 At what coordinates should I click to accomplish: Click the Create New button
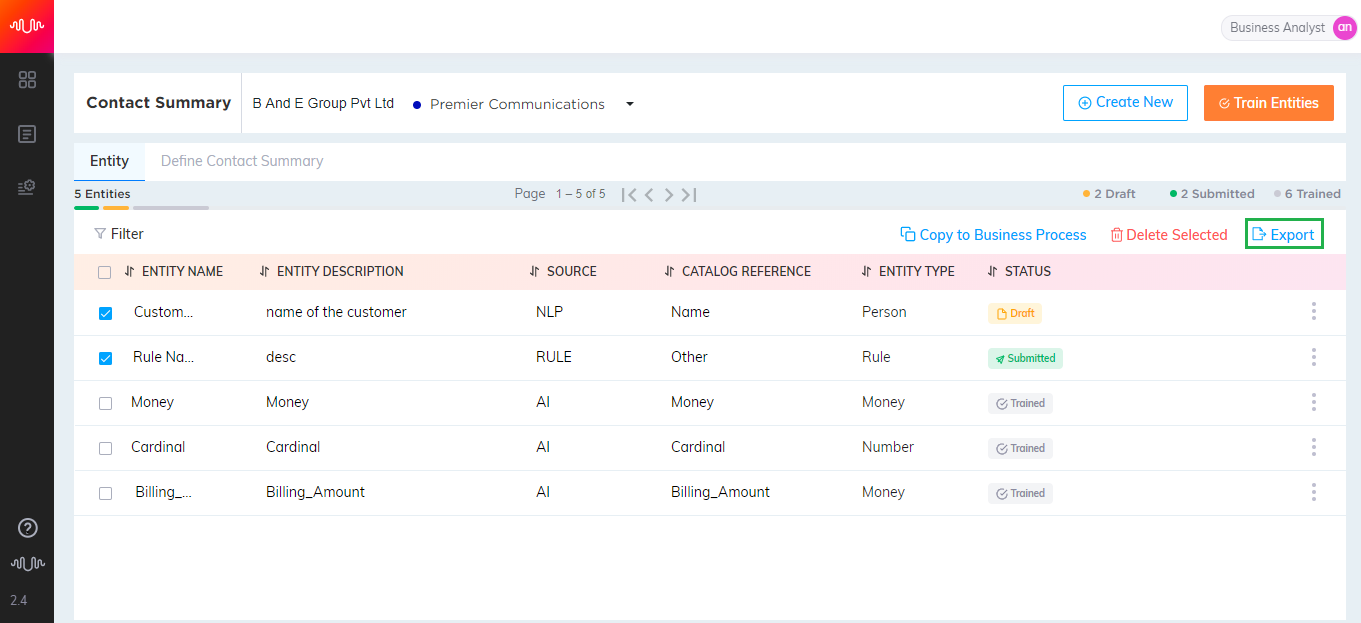[1125, 103]
